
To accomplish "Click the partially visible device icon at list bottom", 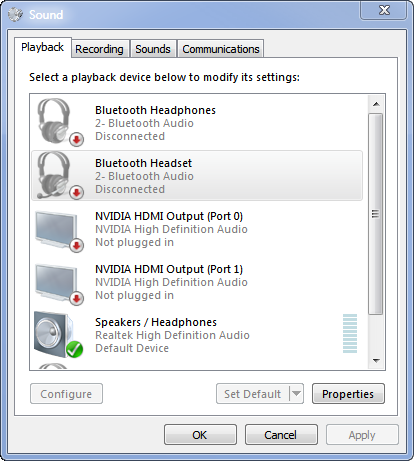I will [x=53, y=366].
